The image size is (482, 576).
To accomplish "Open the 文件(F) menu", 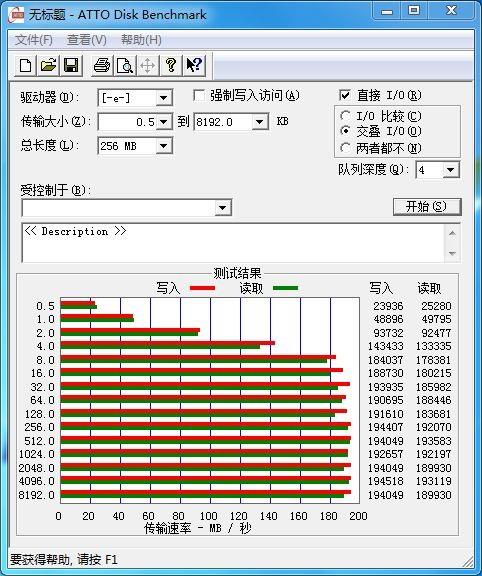I will tap(33, 40).
